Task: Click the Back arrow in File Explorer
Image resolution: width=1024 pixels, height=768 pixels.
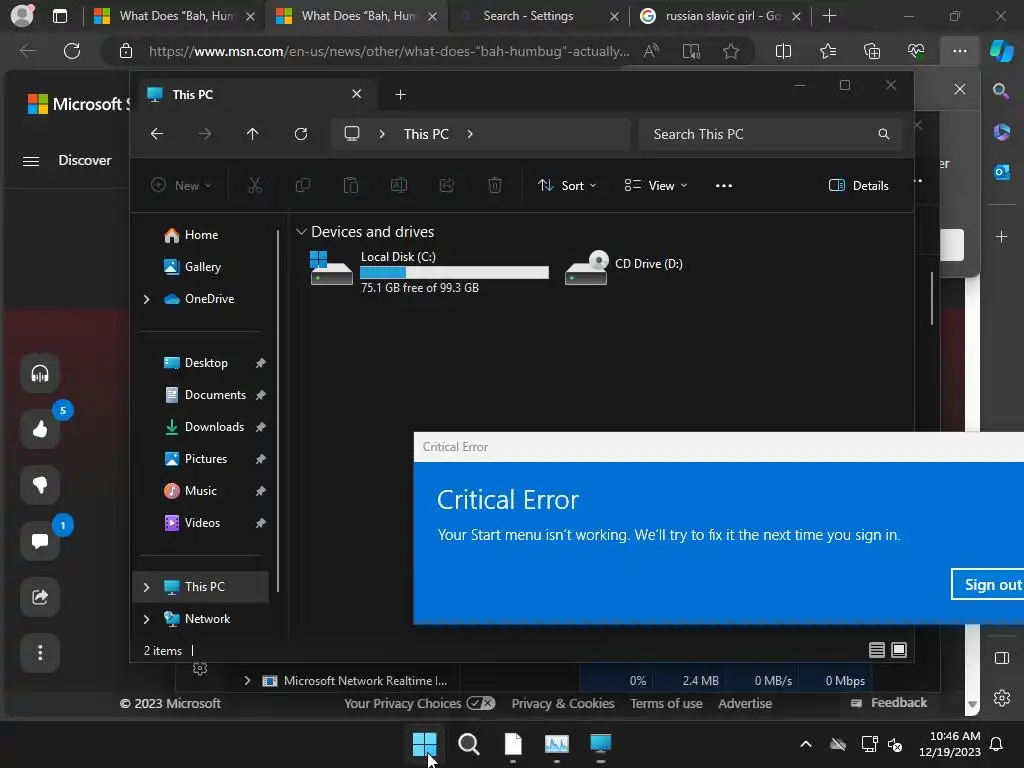Action: pos(157,134)
